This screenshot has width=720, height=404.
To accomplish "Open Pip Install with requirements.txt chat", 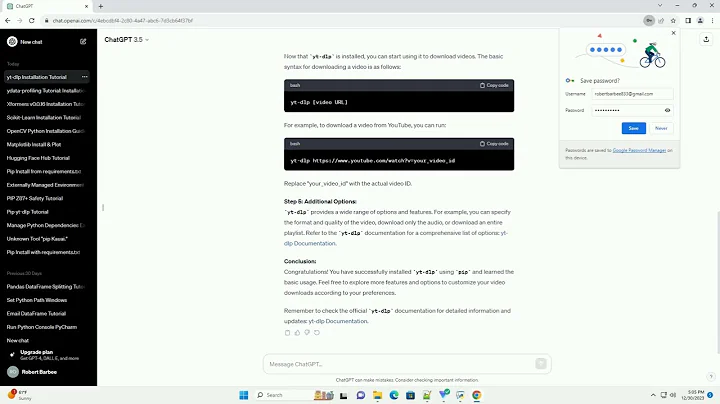I will (47, 252).
